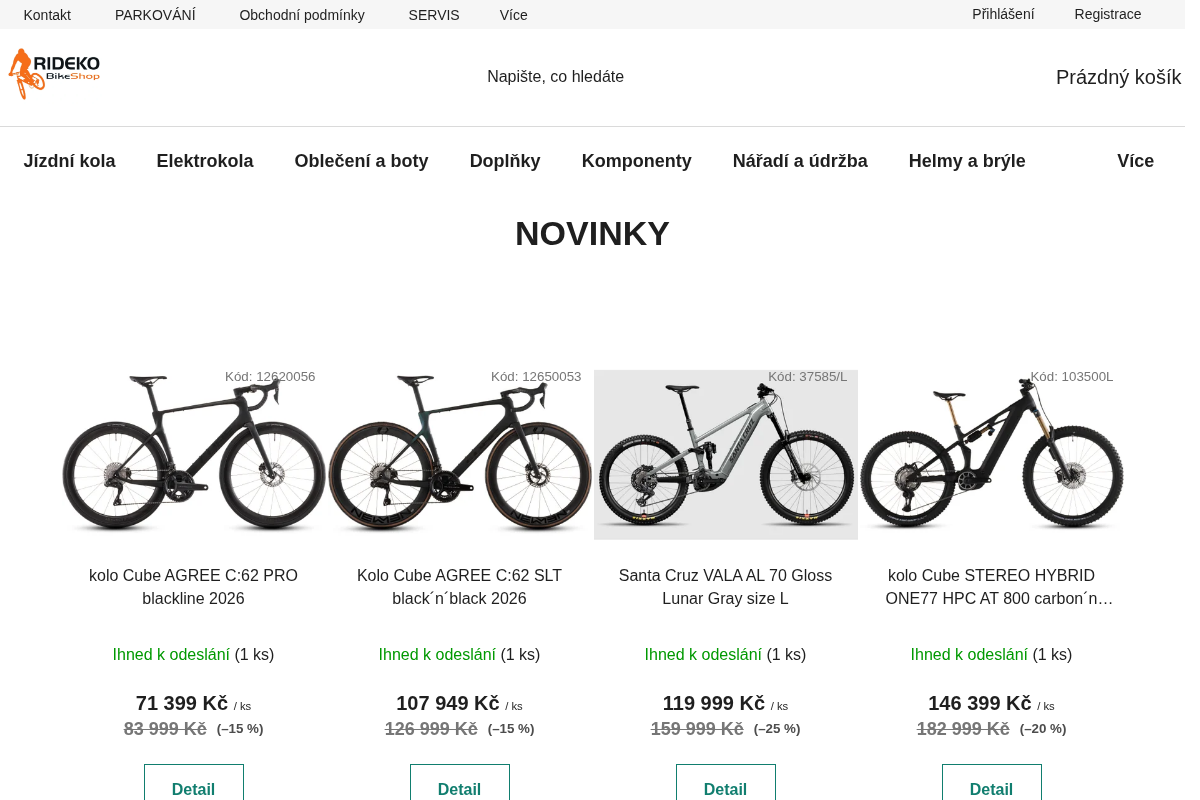Click the search field 'Napište, co hledáte'
The width and height of the screenshot is (1200, 800).
tap(555, 77)
